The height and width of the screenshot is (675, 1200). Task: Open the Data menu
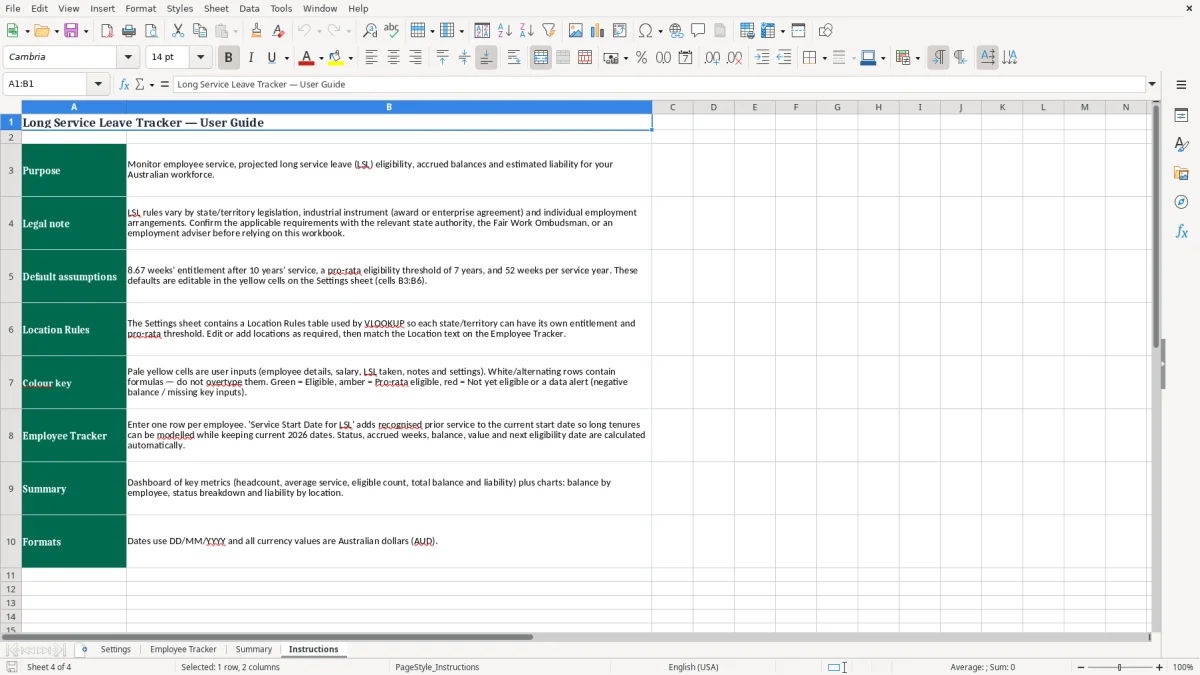pos(249,8)
